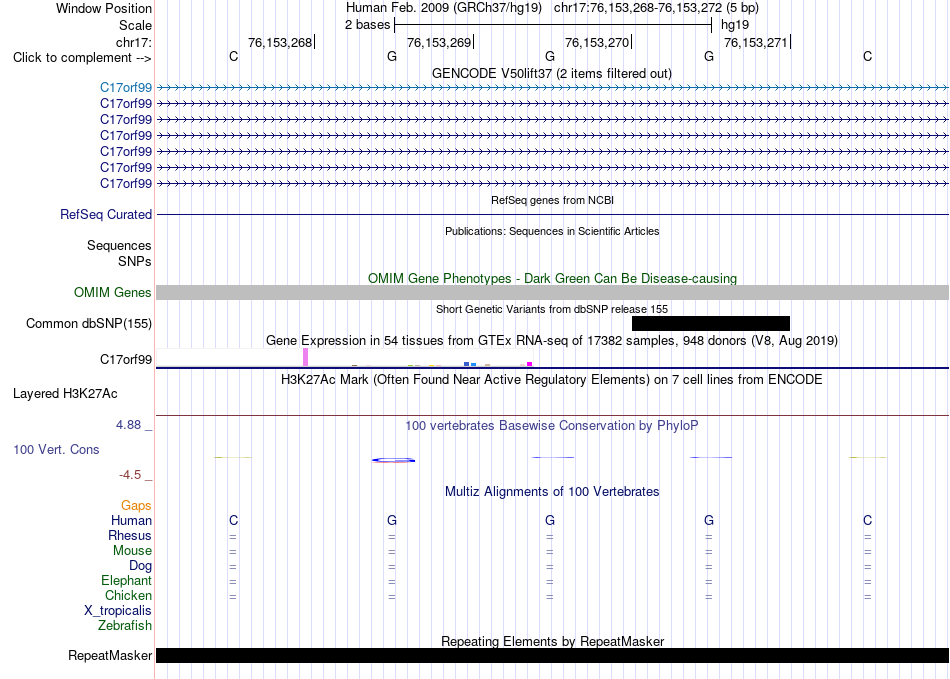Select the 'Human' species row label

[131, 520]
